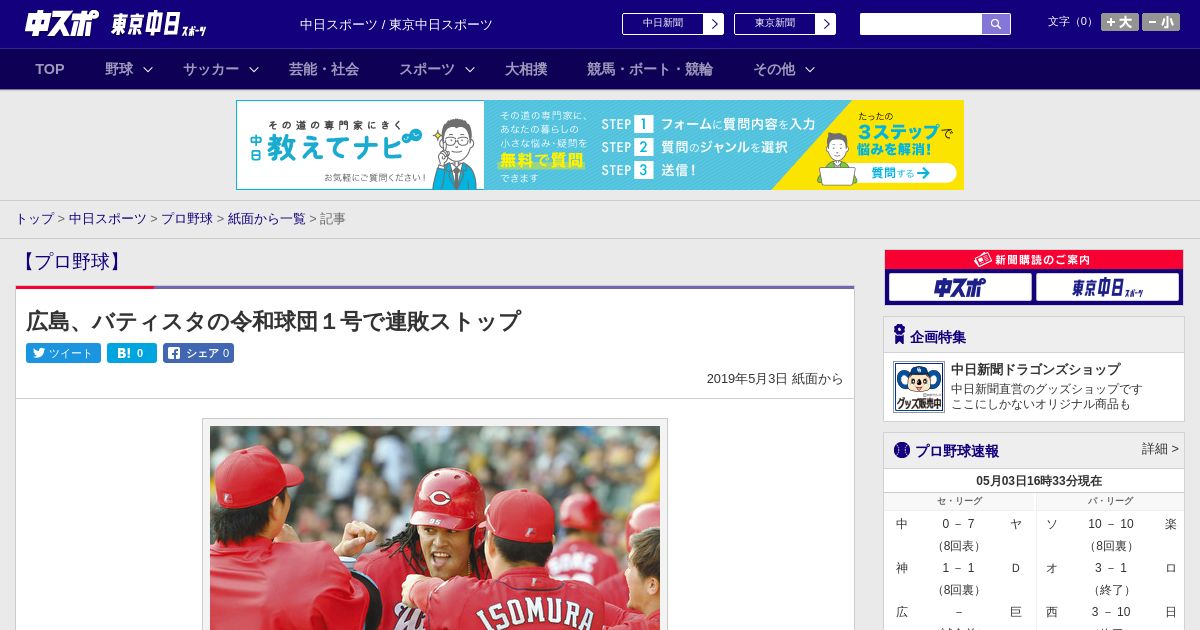Click the arrow beside 東京新聞 button

tap(826, 24)
